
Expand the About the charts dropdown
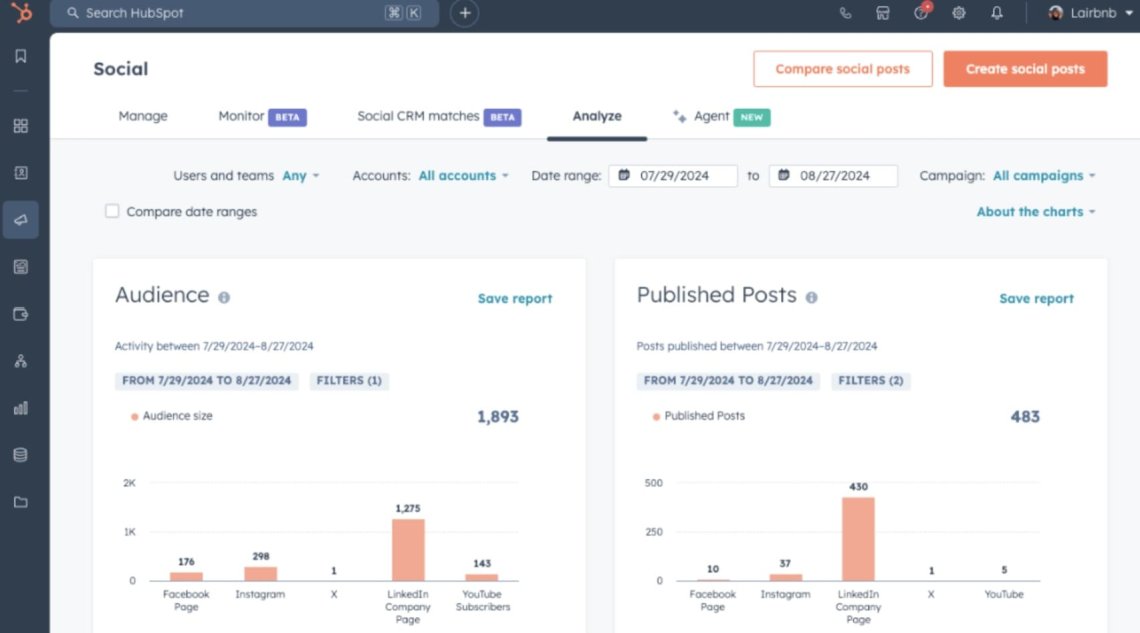(1035, 211)
